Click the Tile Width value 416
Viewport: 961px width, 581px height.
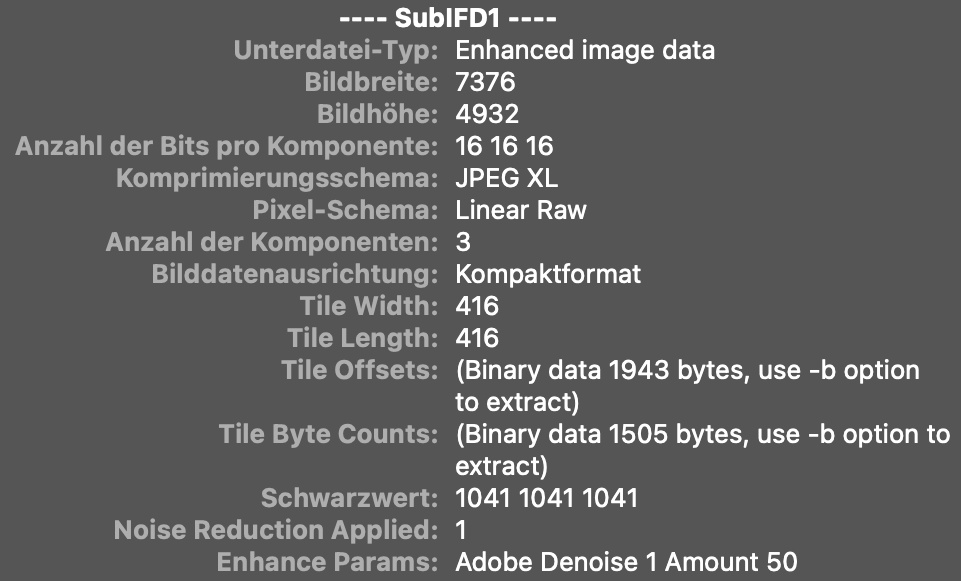477,306
